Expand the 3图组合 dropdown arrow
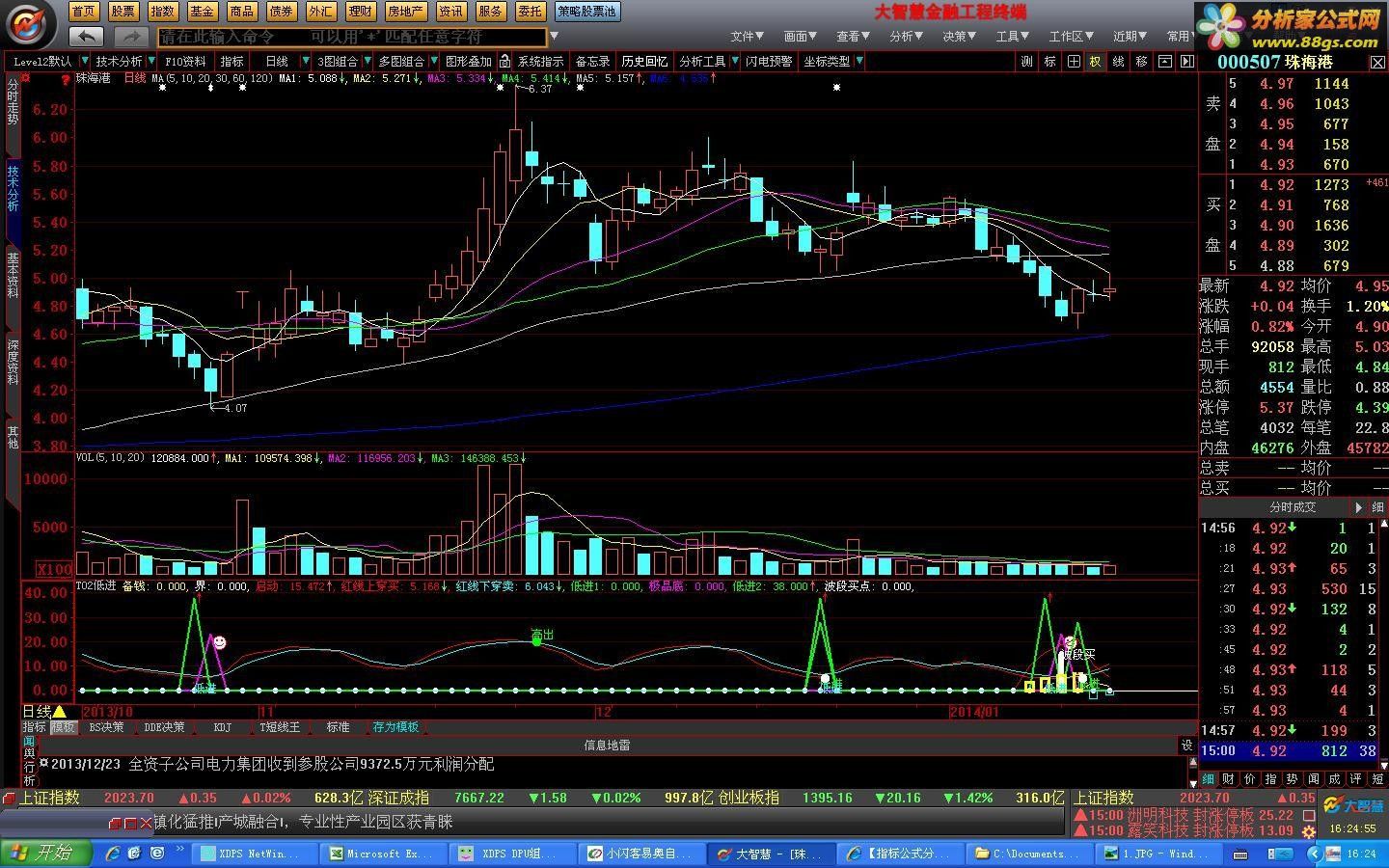Image resolution: width=1389 pixels, height=868 pixels. click(x=367, y=61)
